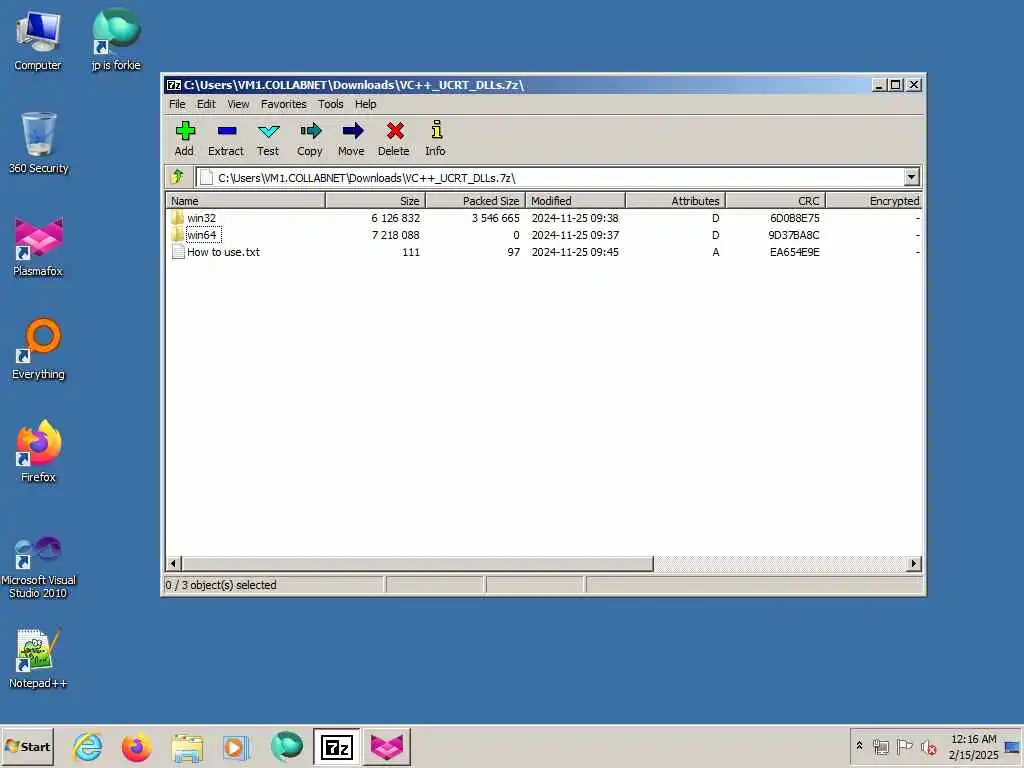Click the network tray icon
Screen dimensions: 1024x768
[881, 746]
